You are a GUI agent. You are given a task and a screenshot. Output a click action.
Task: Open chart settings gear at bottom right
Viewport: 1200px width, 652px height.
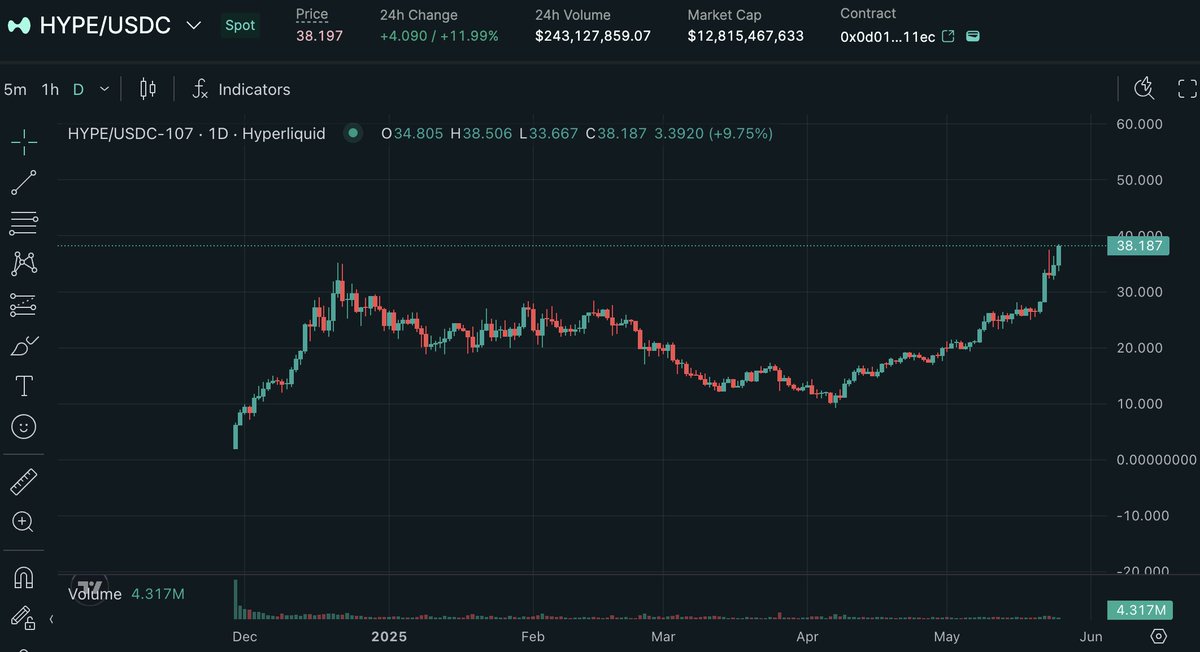point(1158,635)
